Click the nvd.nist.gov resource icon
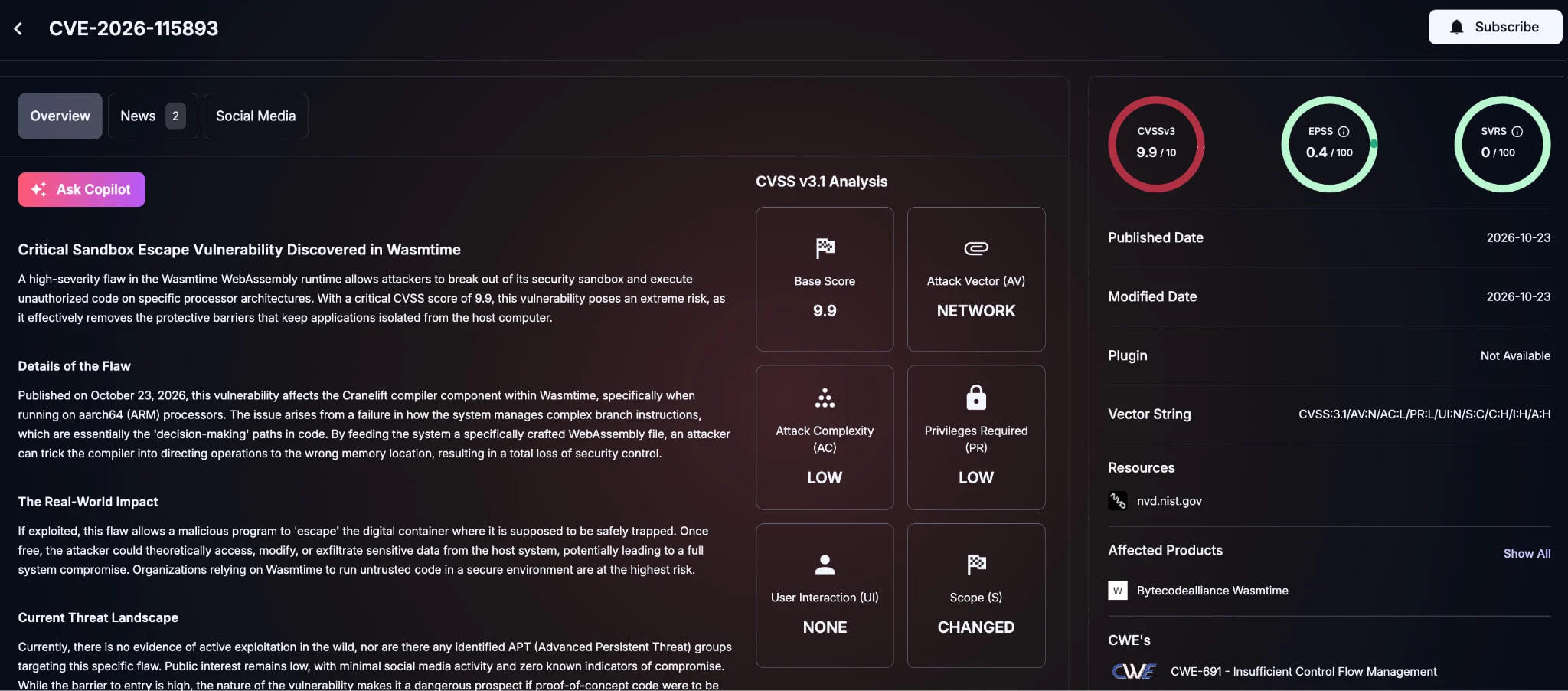Viewport: 1568px width, 691px height. (1117, 501)
